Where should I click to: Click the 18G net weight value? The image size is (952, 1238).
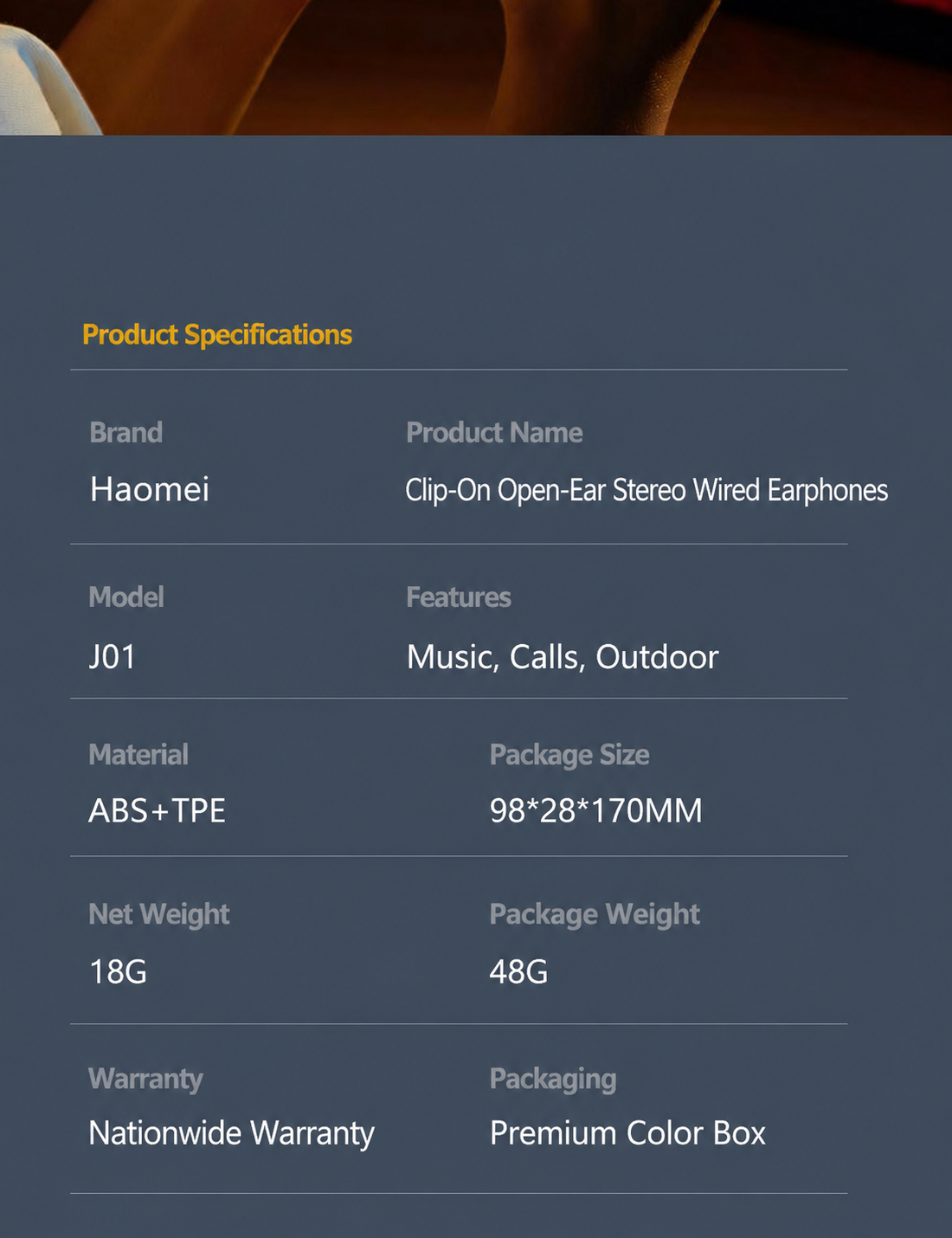[x=118, y=971]
